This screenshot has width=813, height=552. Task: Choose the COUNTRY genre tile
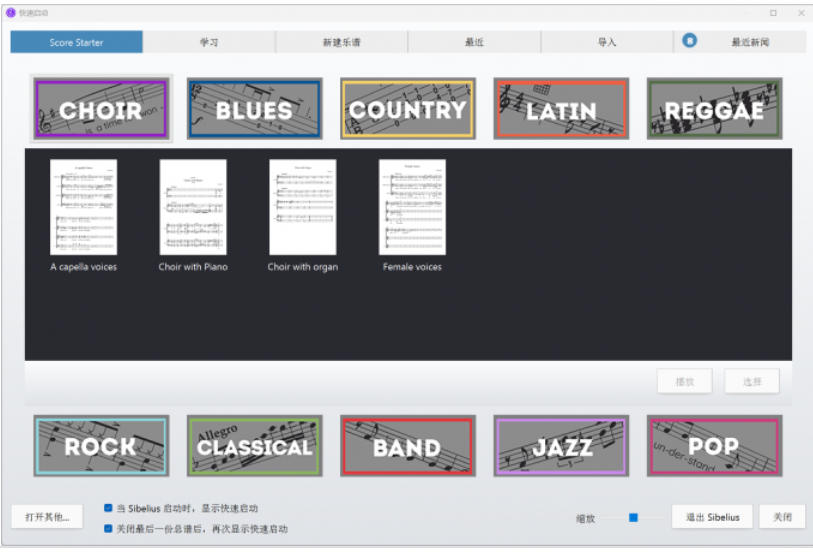(x=408, y=109)
